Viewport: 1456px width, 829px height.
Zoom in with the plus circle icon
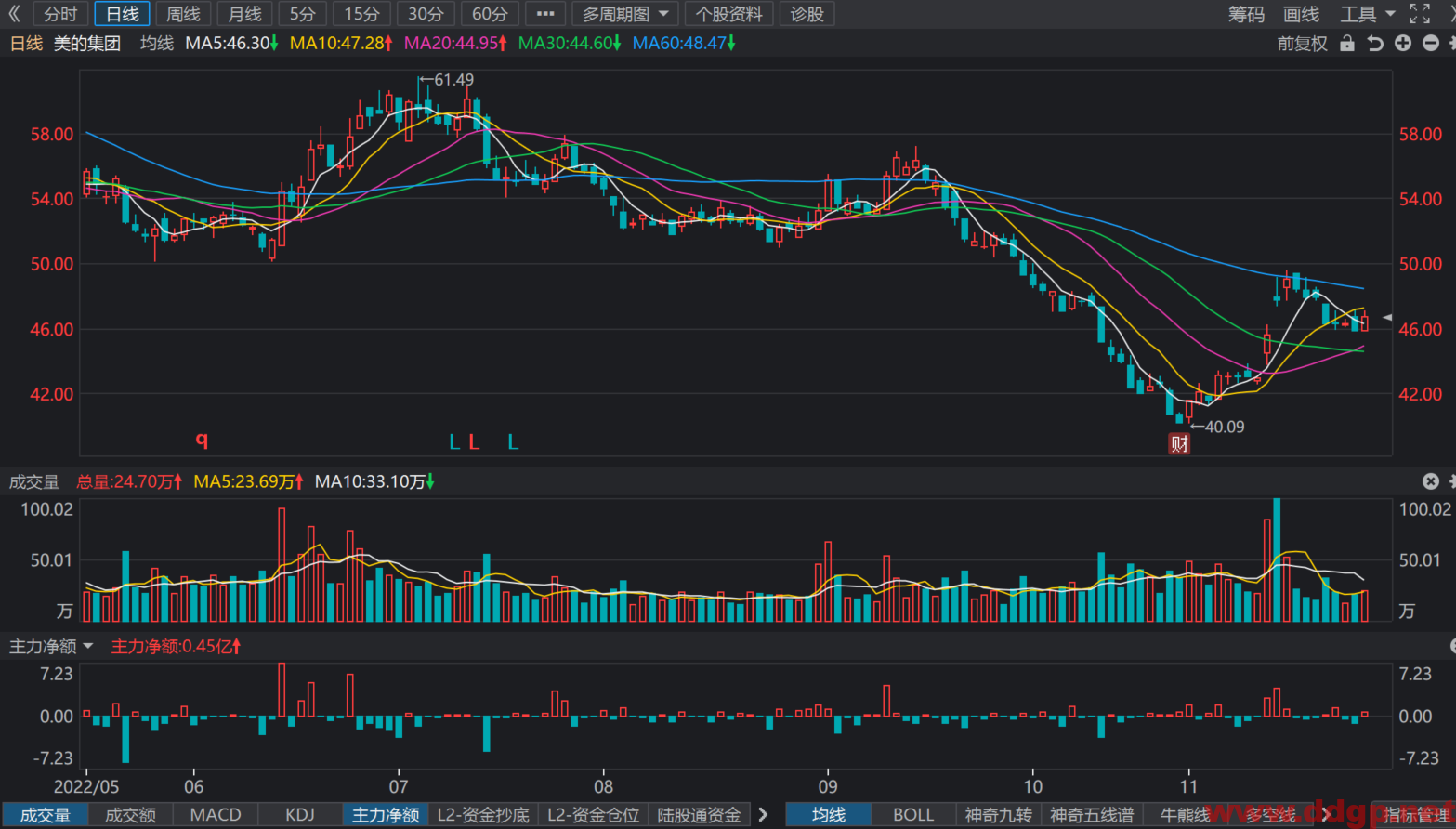(1403, 44)
